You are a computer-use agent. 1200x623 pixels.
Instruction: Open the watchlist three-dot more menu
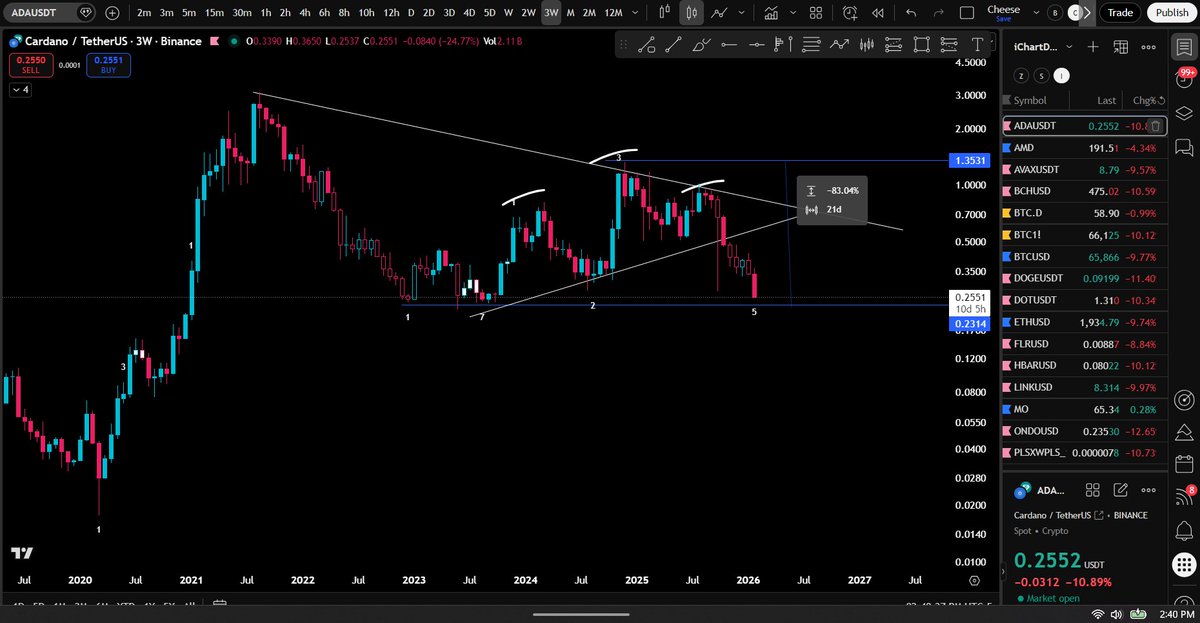coord(1147,47)
